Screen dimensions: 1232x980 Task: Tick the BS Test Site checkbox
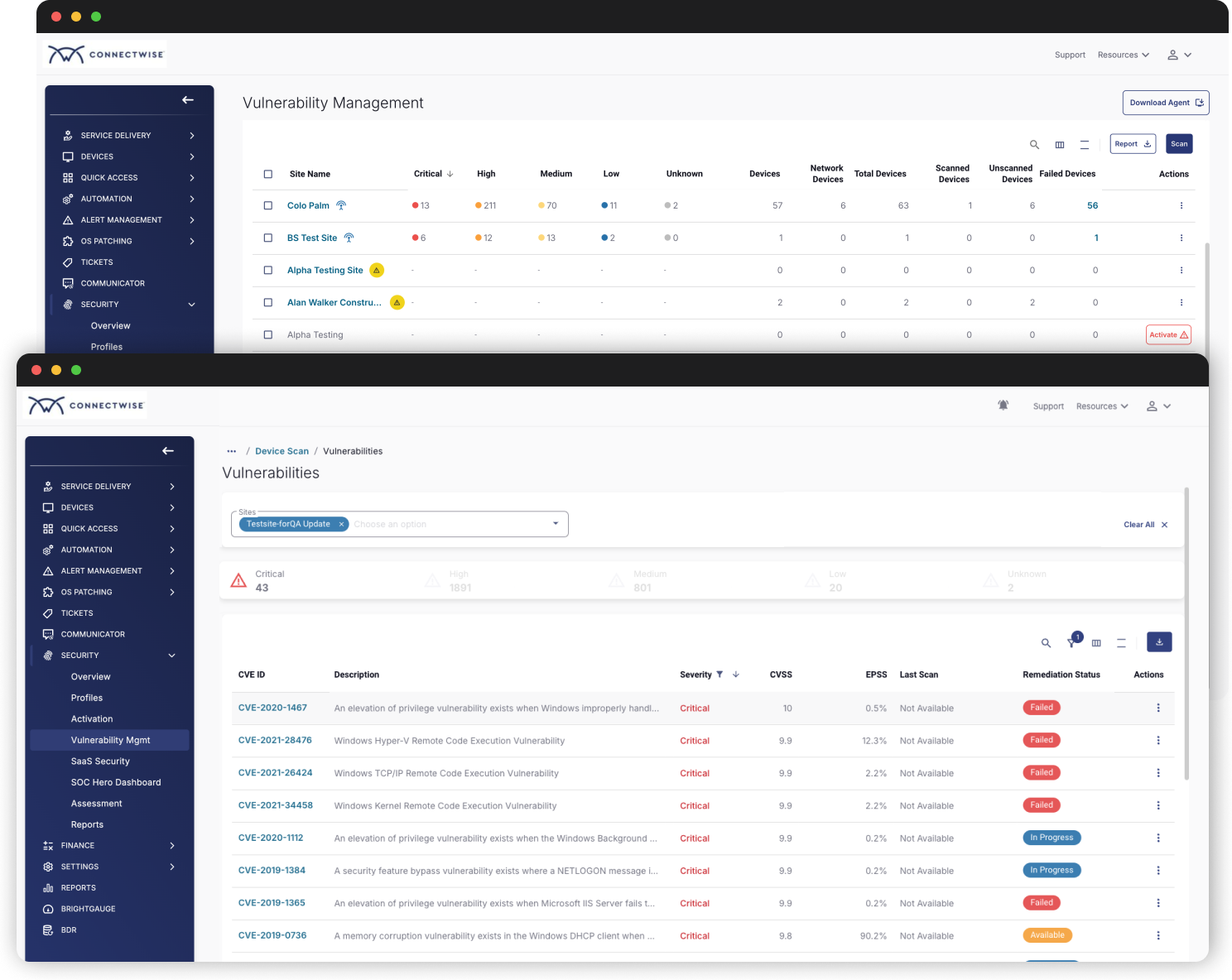[268, 238]
